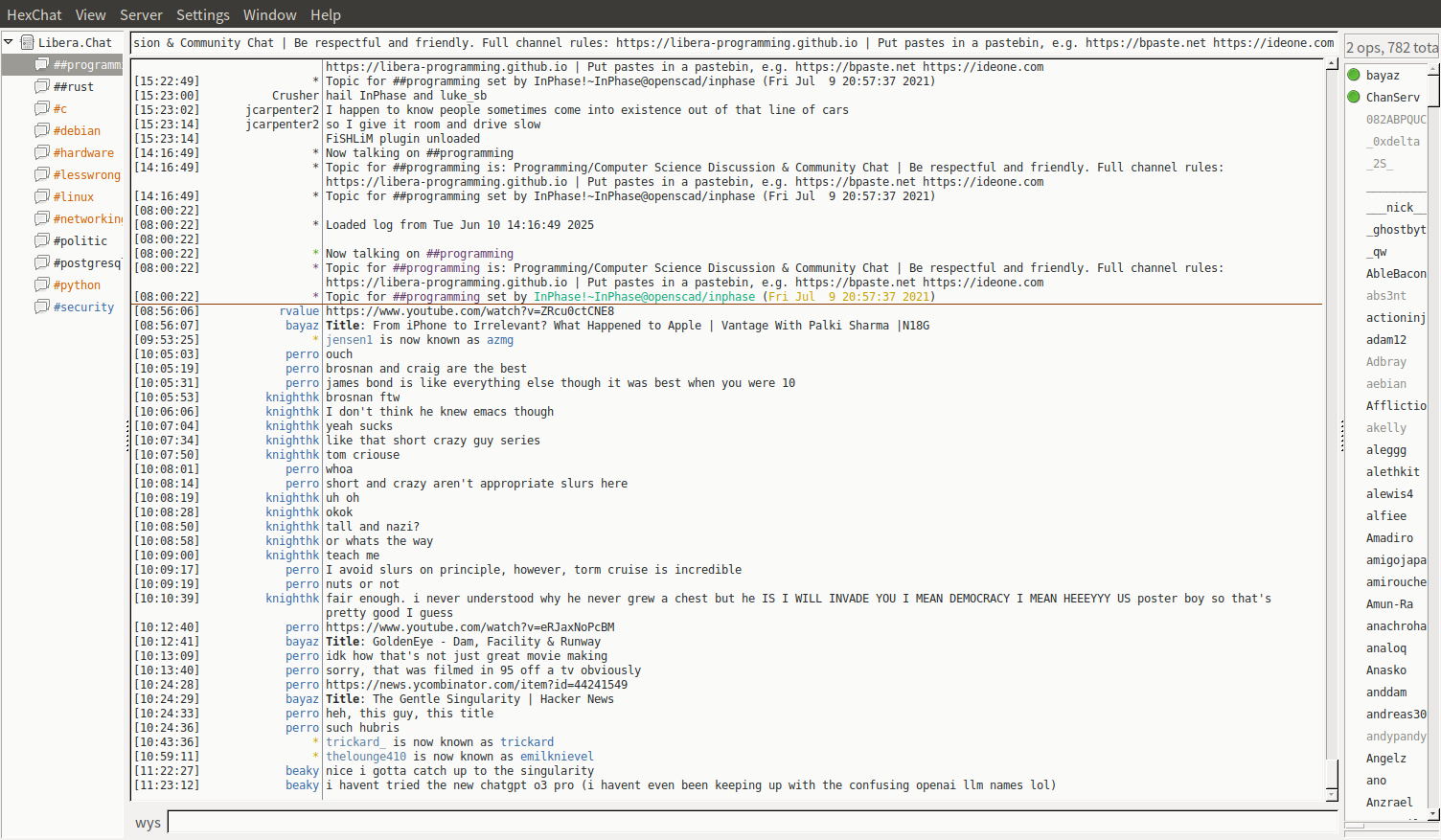1441x840 pixels.
Task: Click the #security channel icon
Action: coord(42,306)
